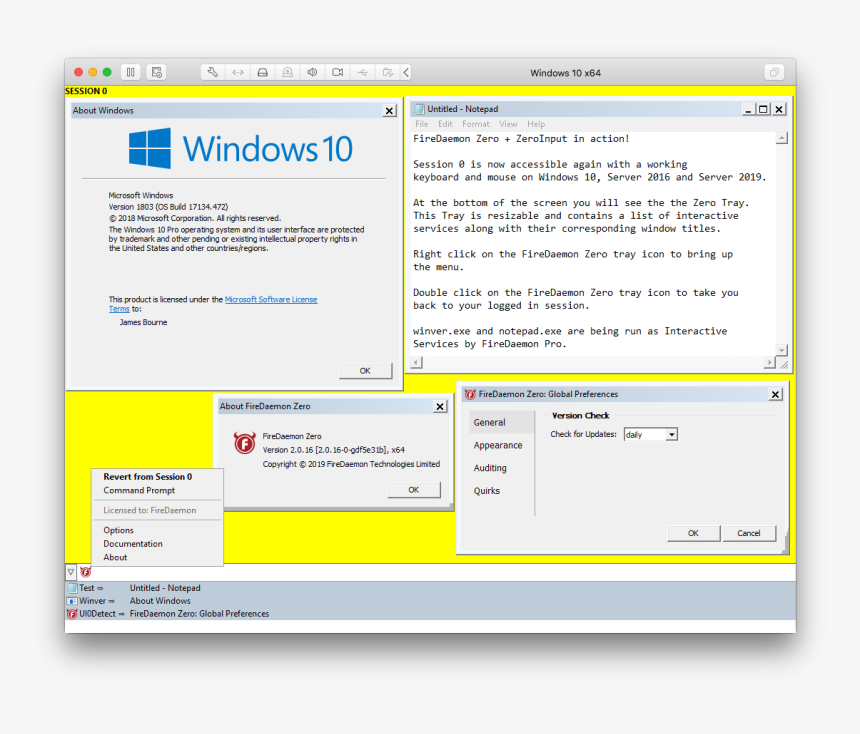Click the 'Licensed to: FireDaemon' menu entry
The image size is (860, 734).
pyautogui.click(x=150, y=510)
